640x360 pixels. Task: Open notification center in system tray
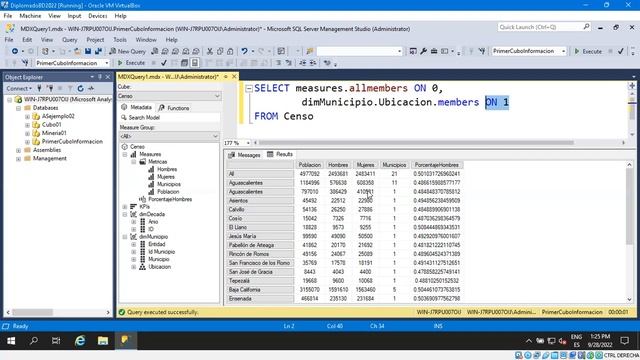pyautogui.click(x=624, y=341)
